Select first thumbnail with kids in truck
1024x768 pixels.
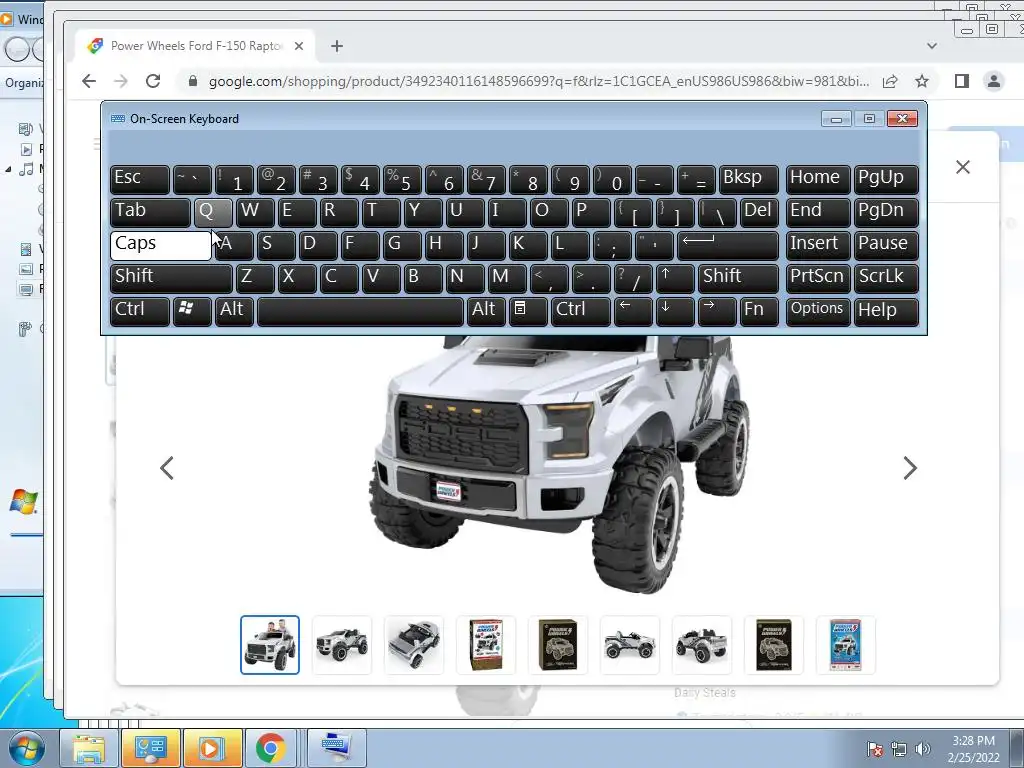point(270,645)
